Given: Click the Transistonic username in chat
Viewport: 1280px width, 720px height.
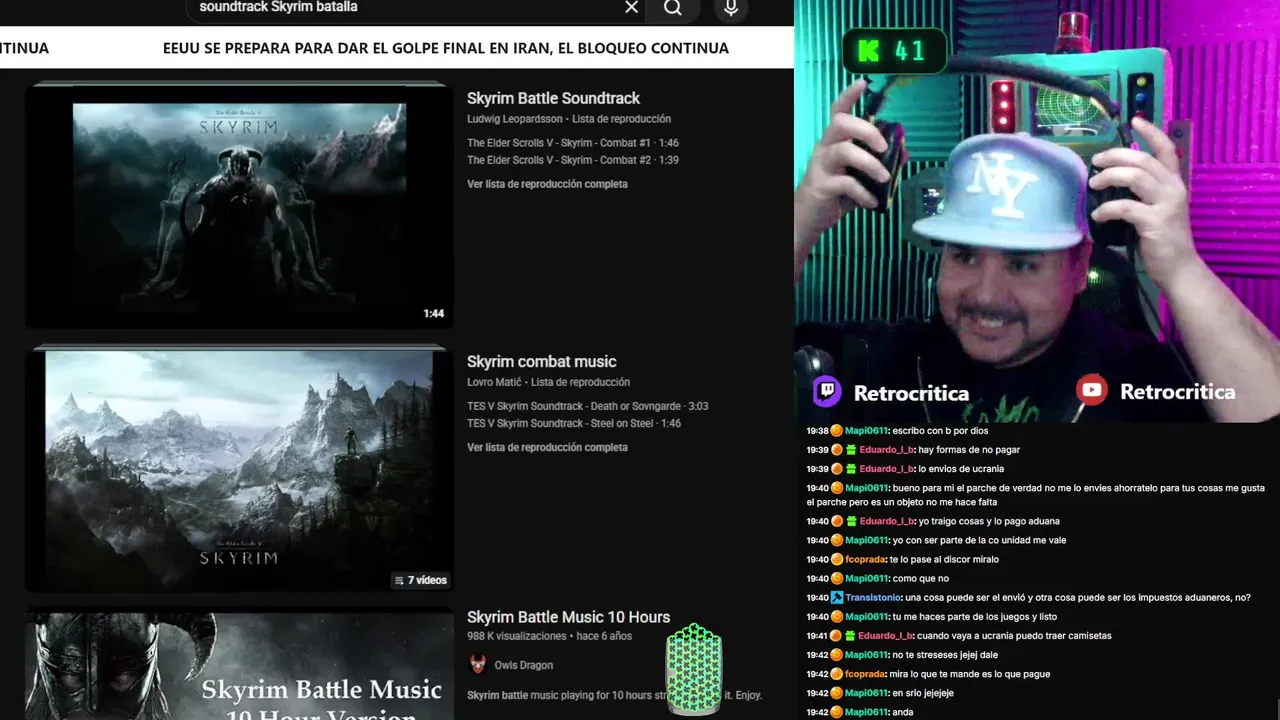Looking at the screenshot, I should pos(874,597).
